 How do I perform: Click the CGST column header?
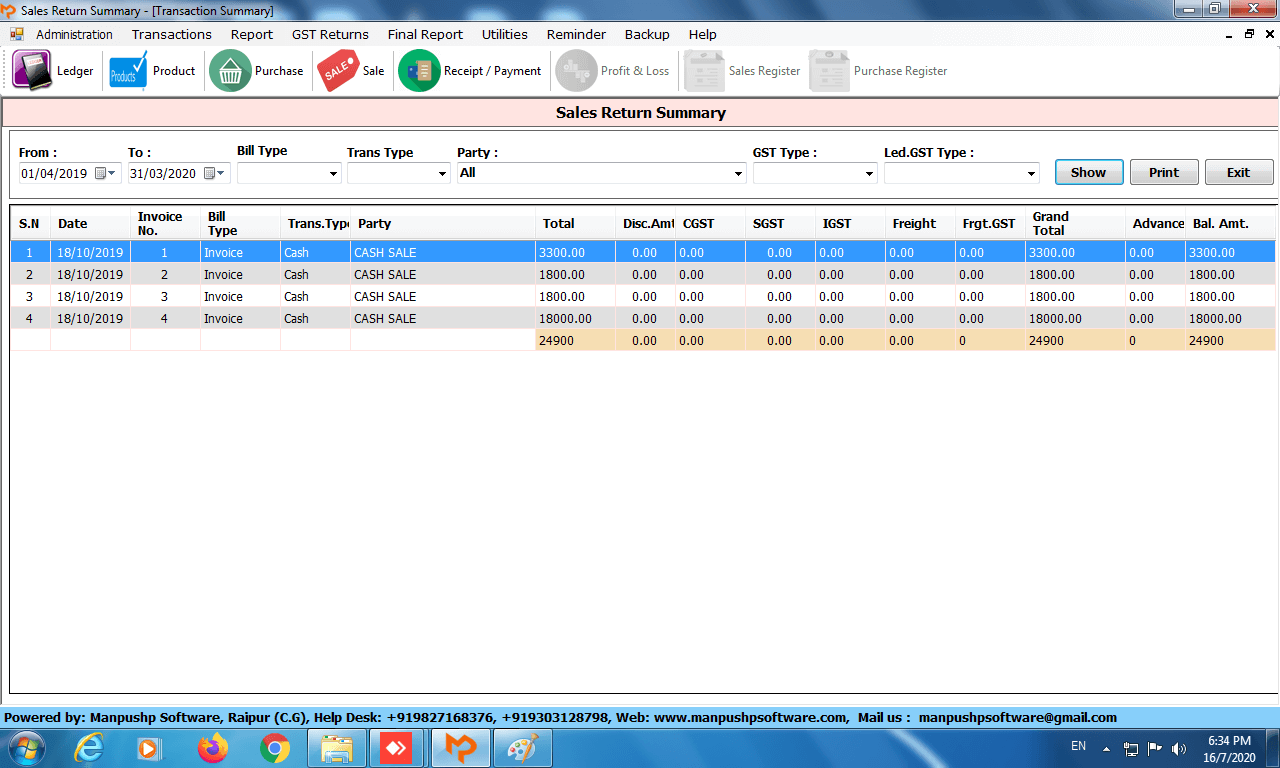710,224
